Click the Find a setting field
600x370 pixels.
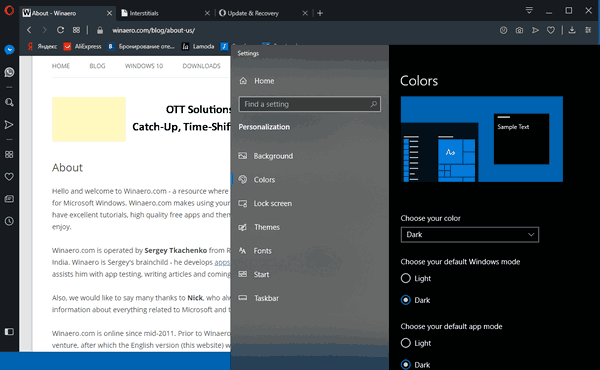coord(310,104)
